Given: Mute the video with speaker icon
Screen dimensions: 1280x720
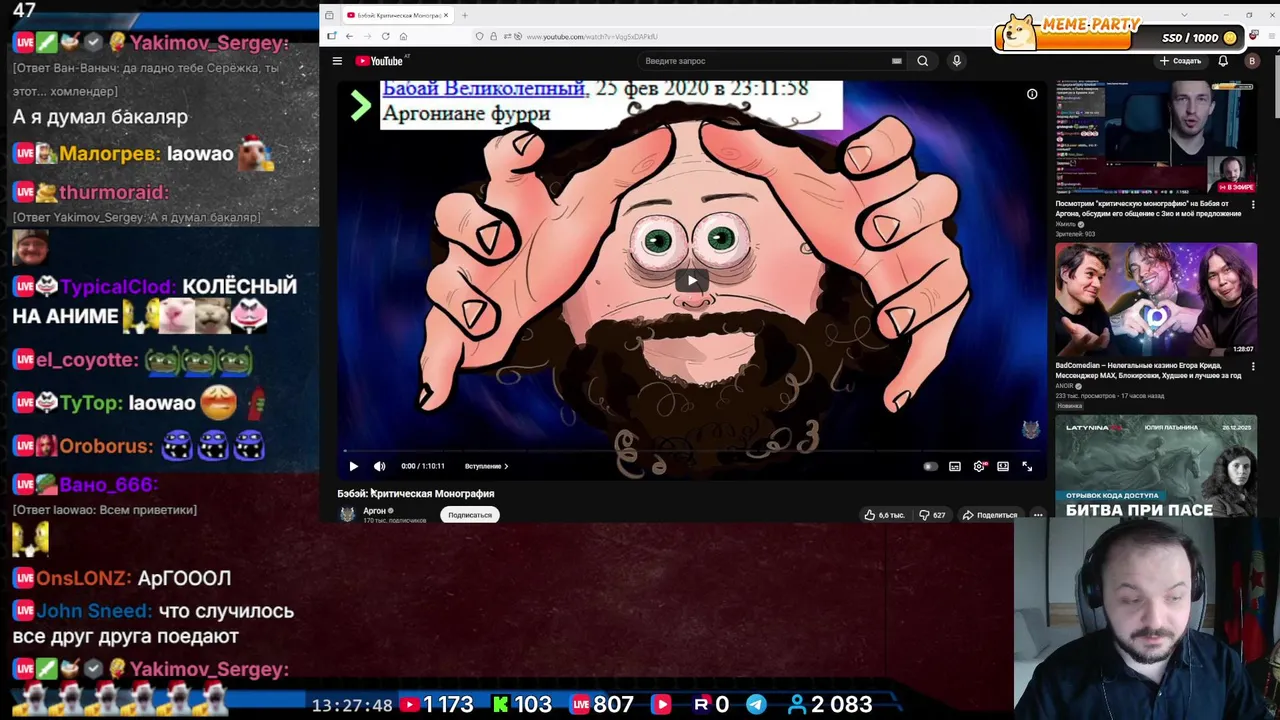Looking at the screenshot, I should pyautogui.click(x=379, y=466).
